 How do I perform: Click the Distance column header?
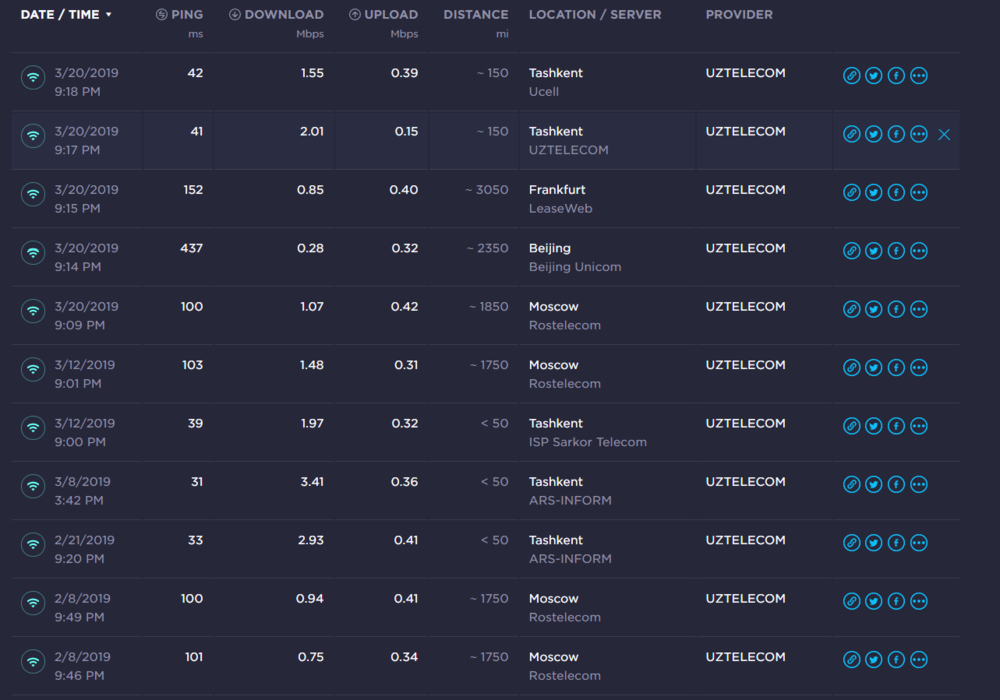(475, 15)
